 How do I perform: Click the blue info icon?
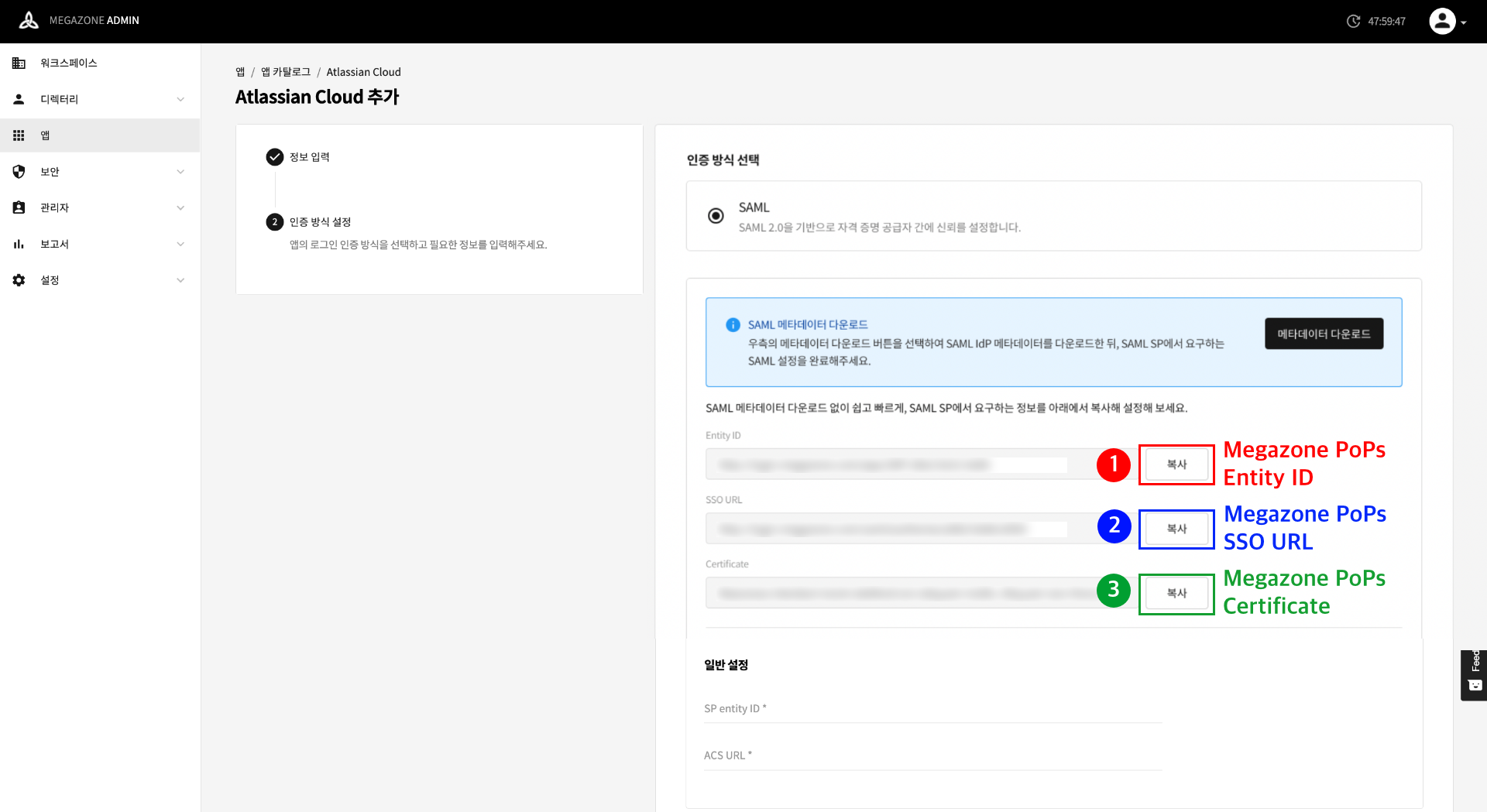tap(733, 325)
